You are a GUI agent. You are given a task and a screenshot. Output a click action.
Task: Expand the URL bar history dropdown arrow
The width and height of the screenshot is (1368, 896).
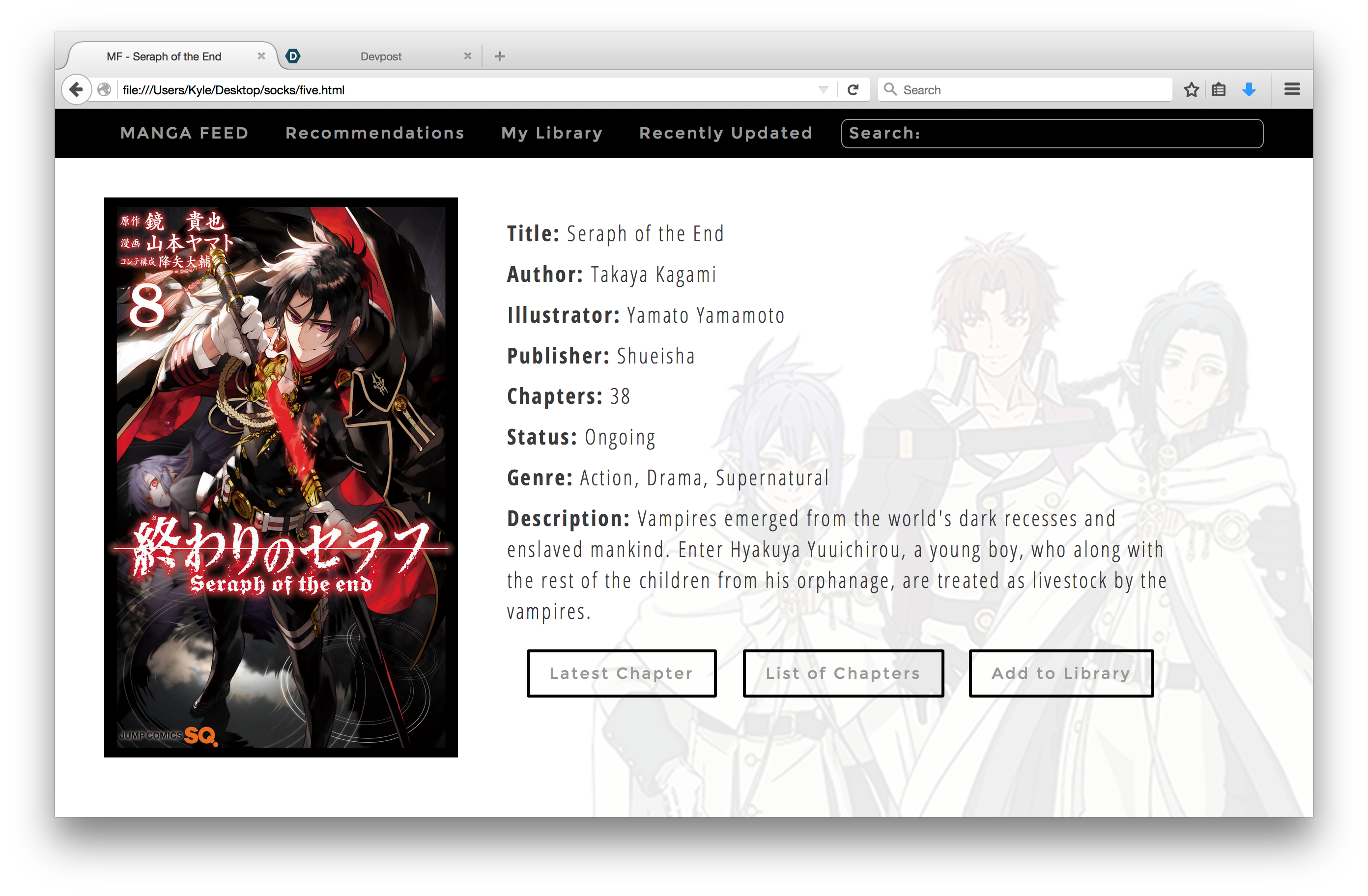pos(823,90)
